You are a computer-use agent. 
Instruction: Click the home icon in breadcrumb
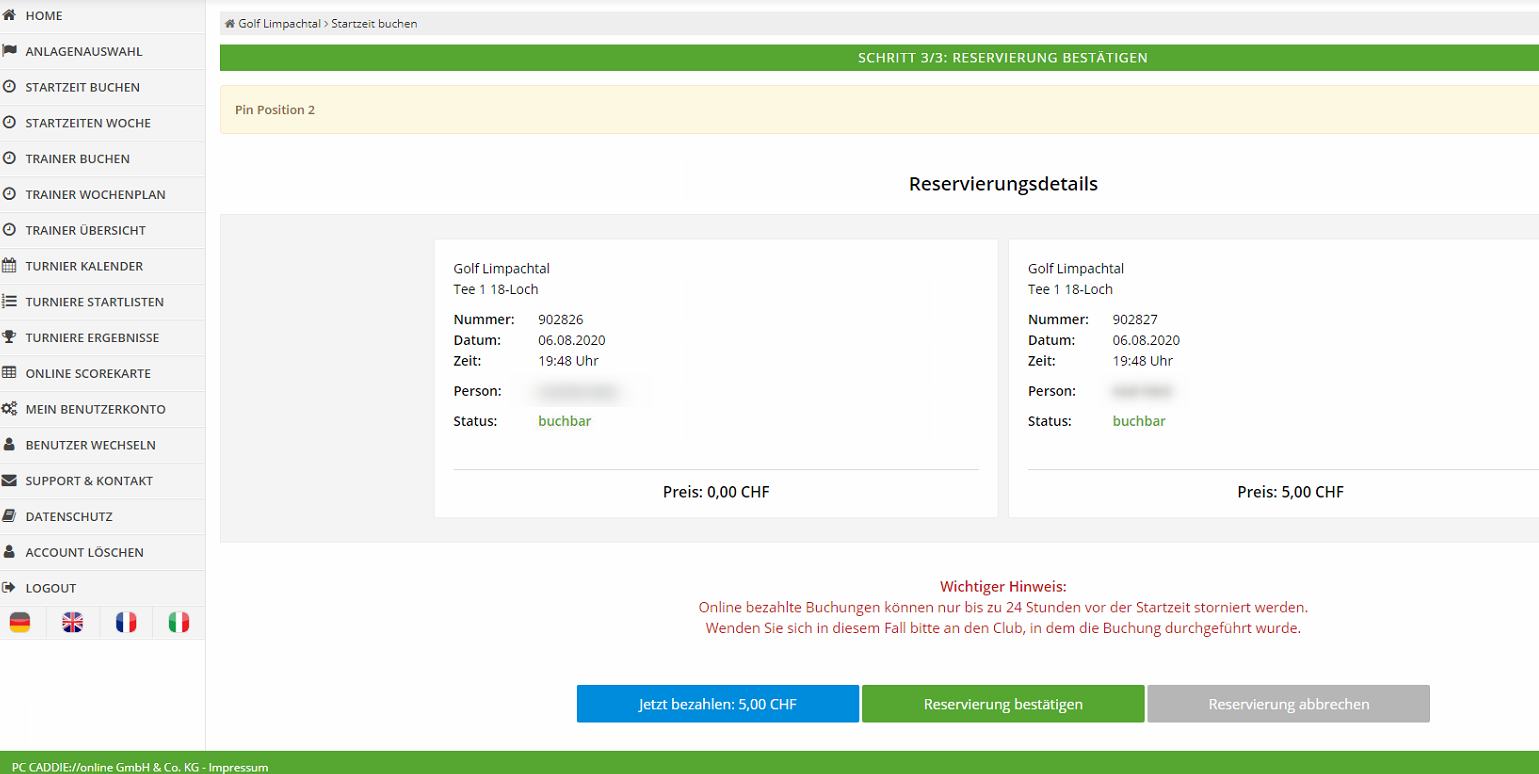pyautogui.click(x=230, y=23)
